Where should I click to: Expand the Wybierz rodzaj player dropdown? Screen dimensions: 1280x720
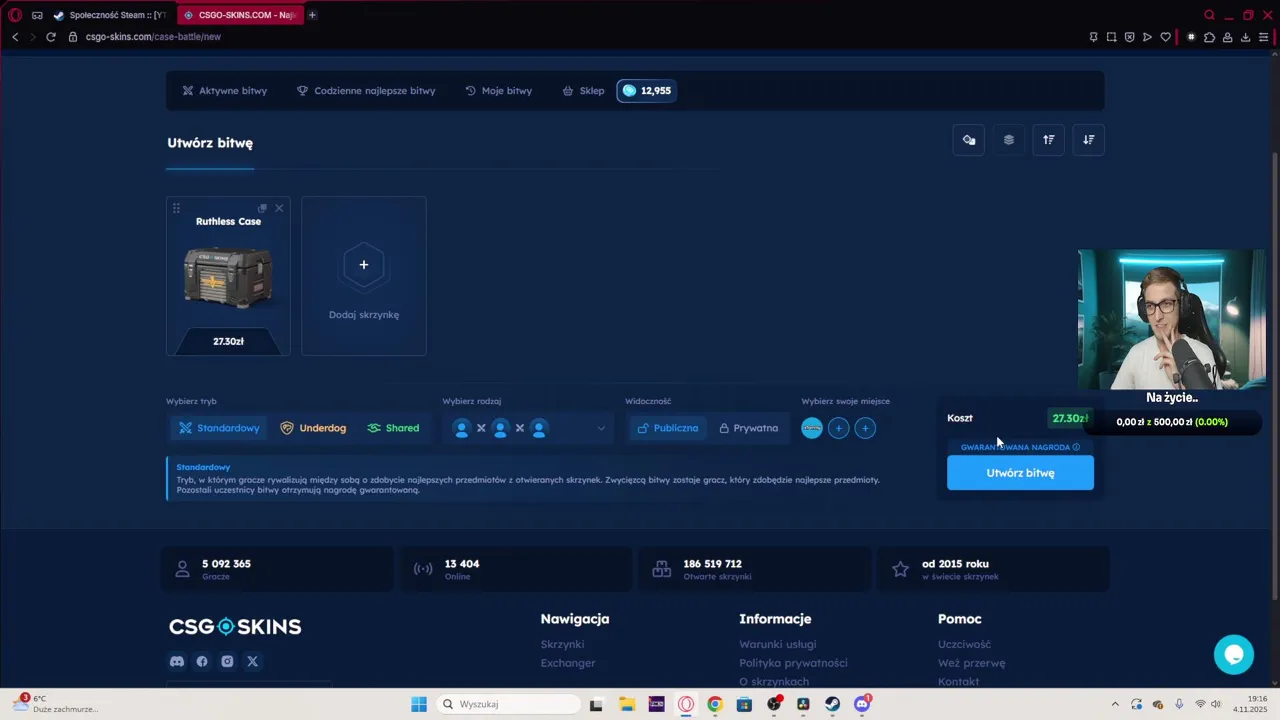pos(527,428)
